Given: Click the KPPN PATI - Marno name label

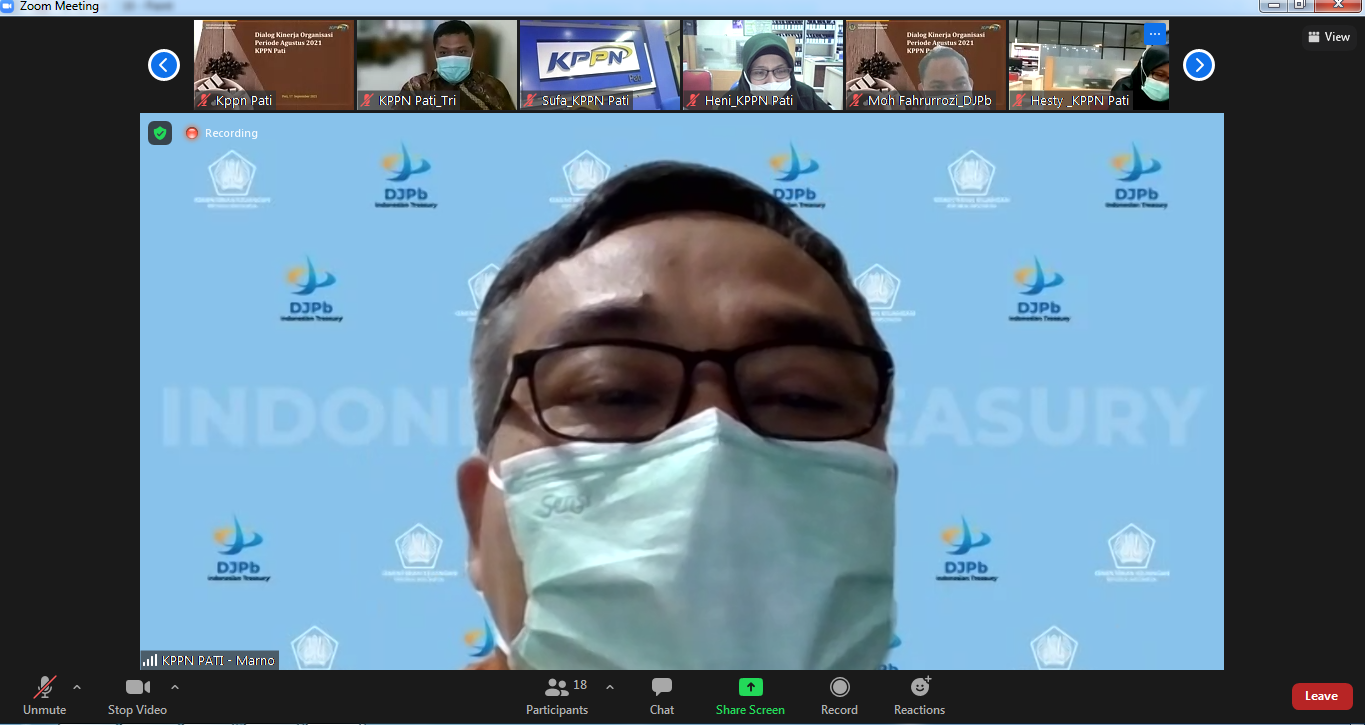Looking at the screenshot, I should (x=218, y=660).
